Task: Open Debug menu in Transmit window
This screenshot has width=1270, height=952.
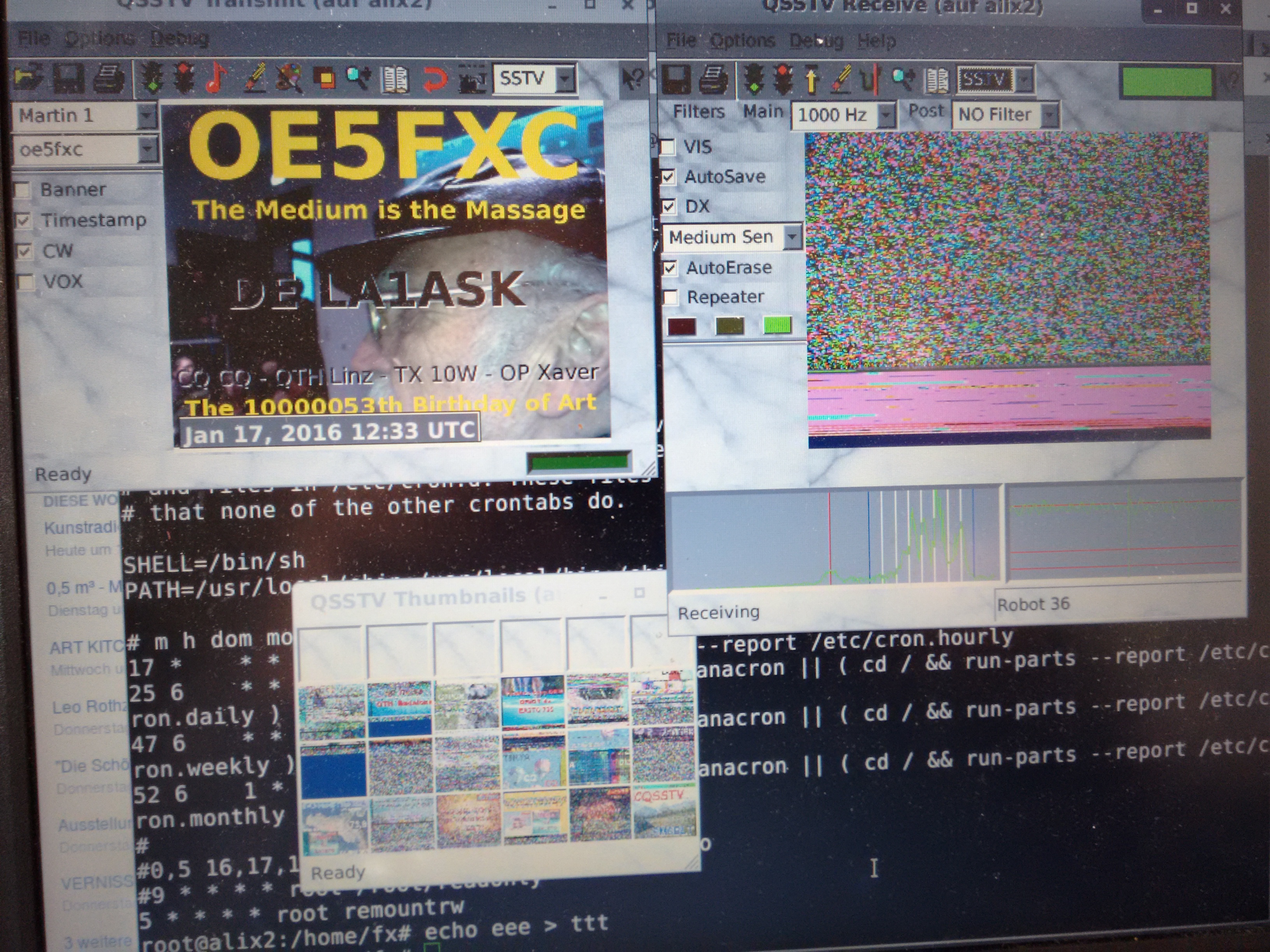Action: (x=179, y=38)
